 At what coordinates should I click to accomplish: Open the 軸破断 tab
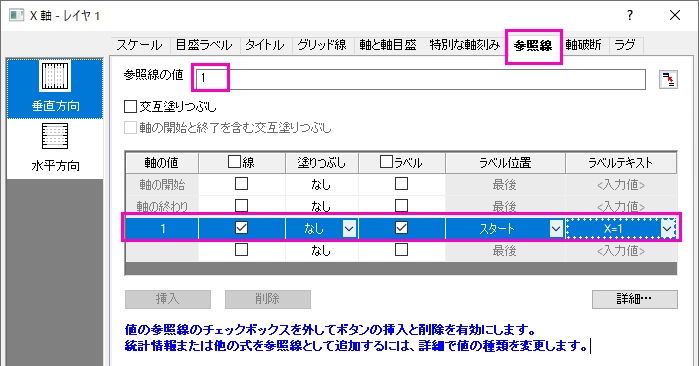tap(584, 45)
